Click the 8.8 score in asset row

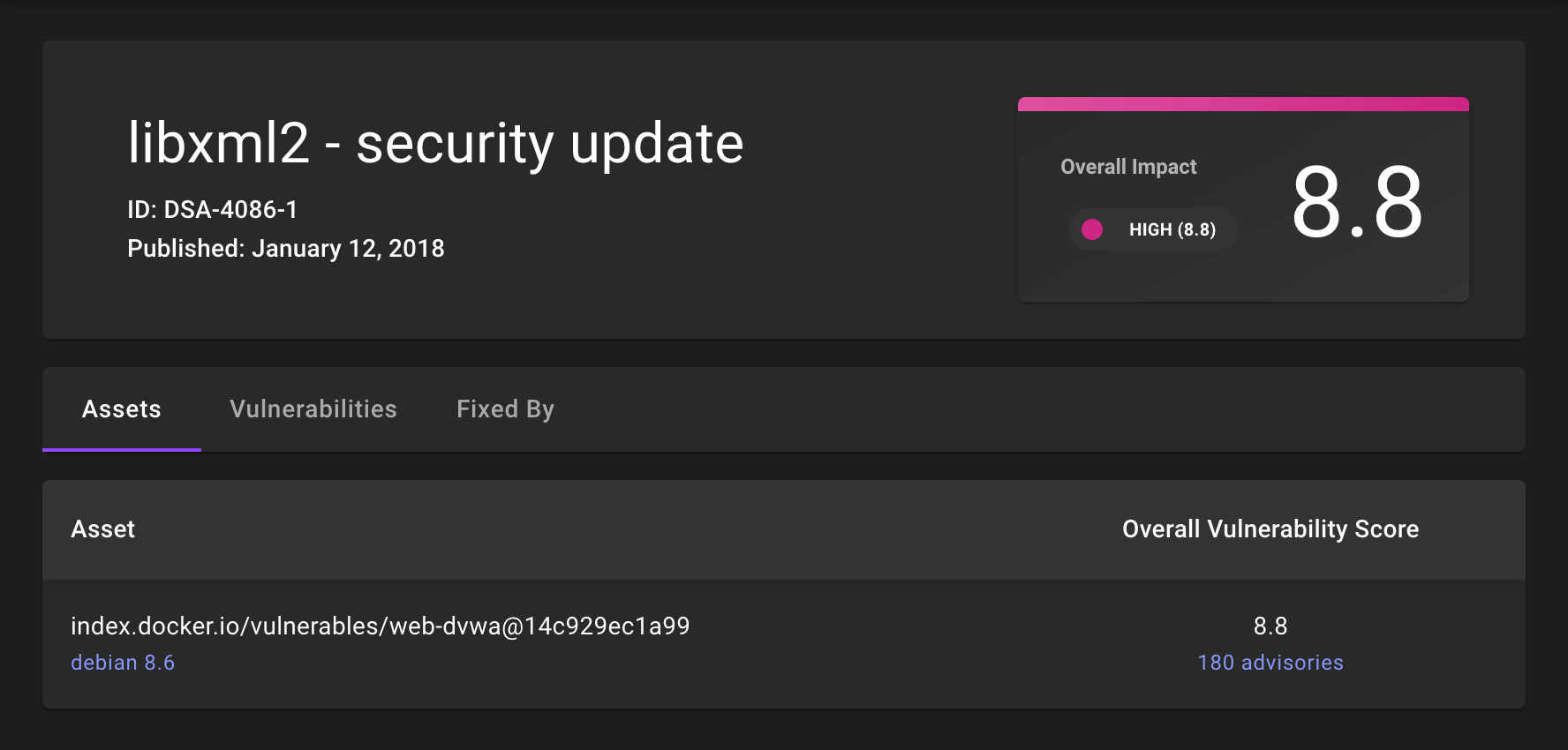click(1270, 626)
